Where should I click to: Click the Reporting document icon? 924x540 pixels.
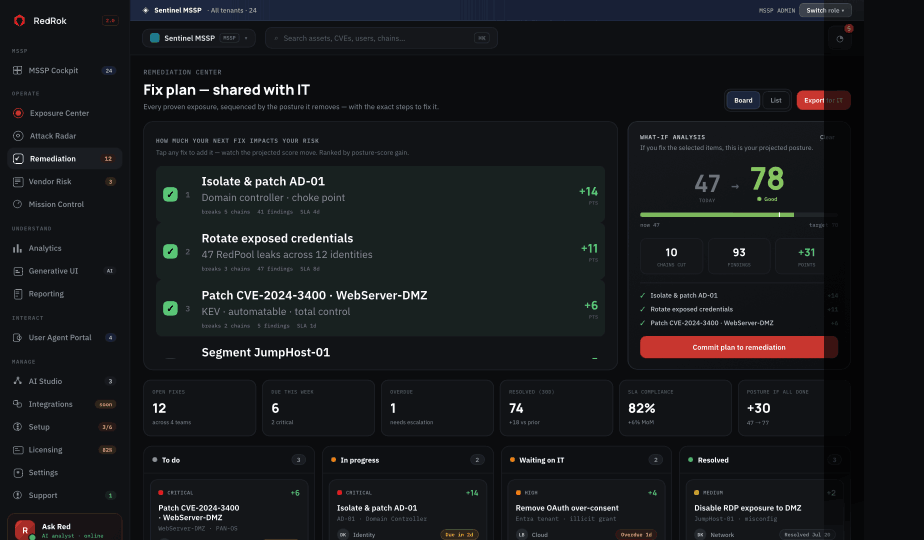18,294
